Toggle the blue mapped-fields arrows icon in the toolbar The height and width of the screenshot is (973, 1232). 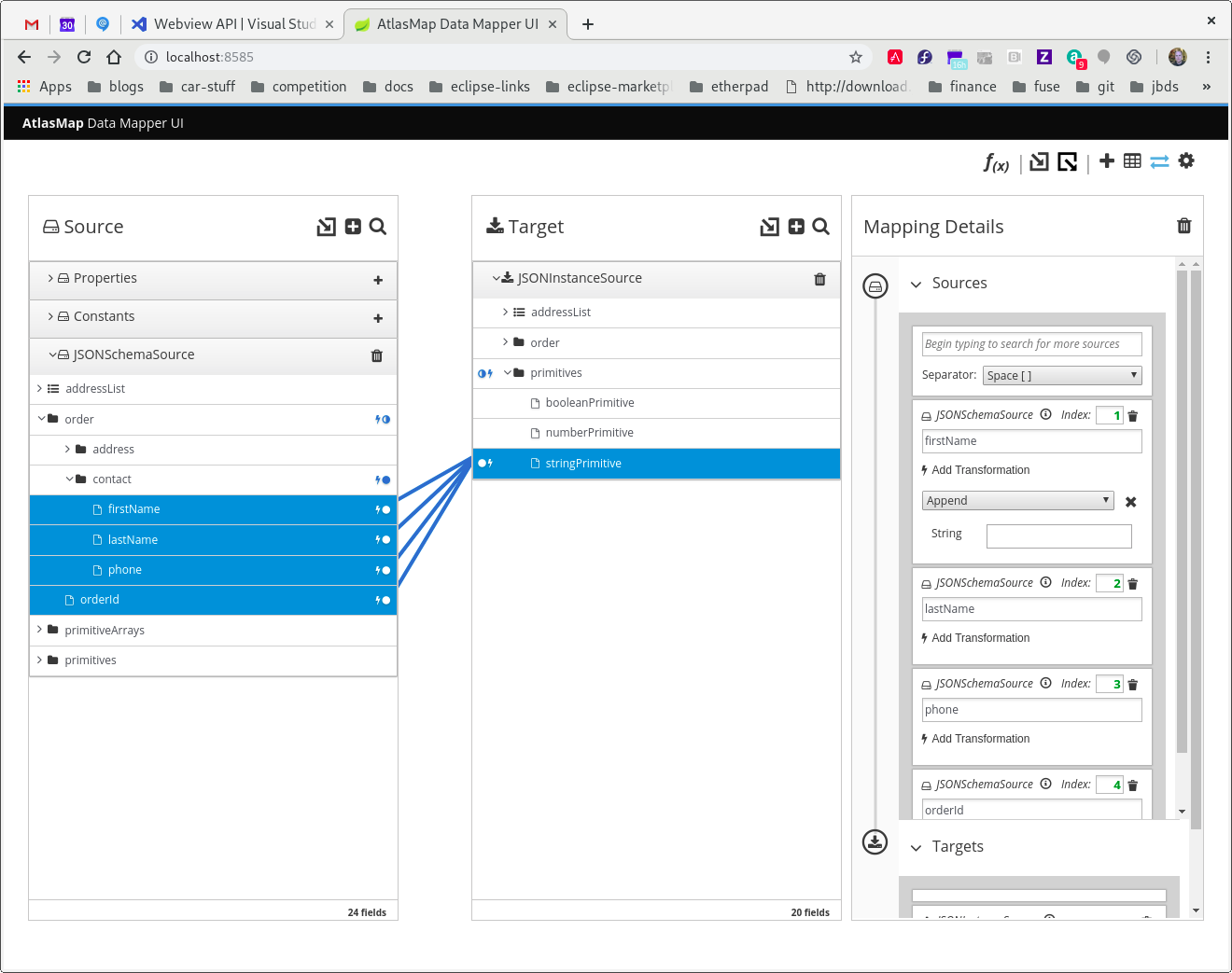click(1159, 160)
